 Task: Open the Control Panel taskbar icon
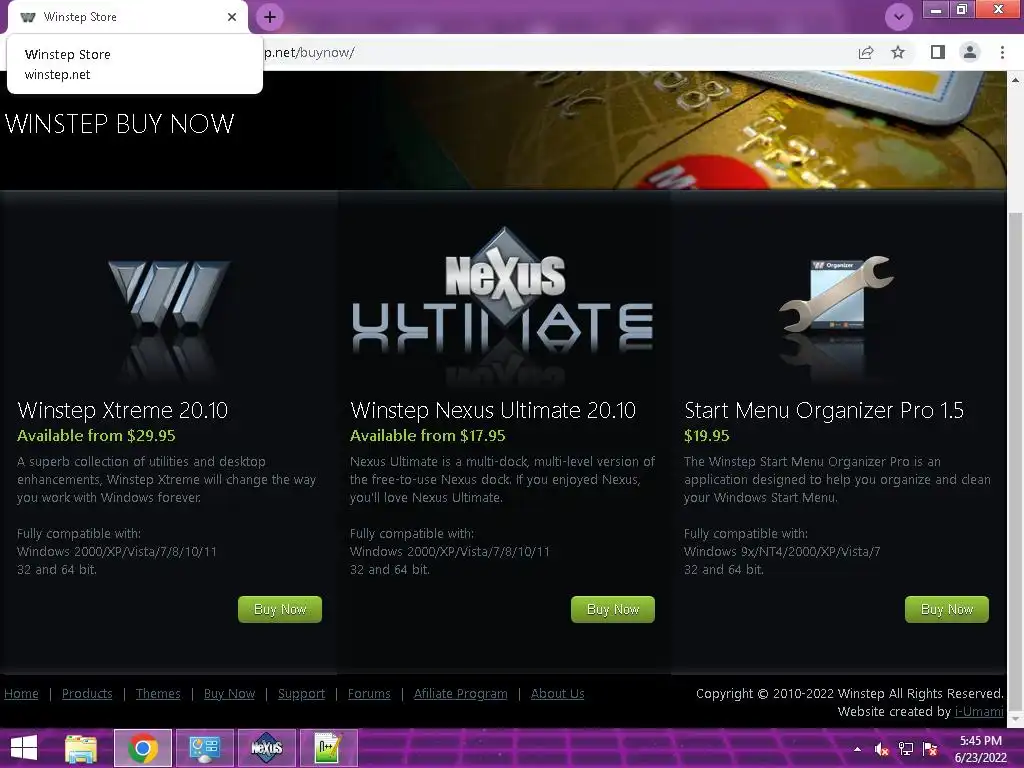(204, 748)
